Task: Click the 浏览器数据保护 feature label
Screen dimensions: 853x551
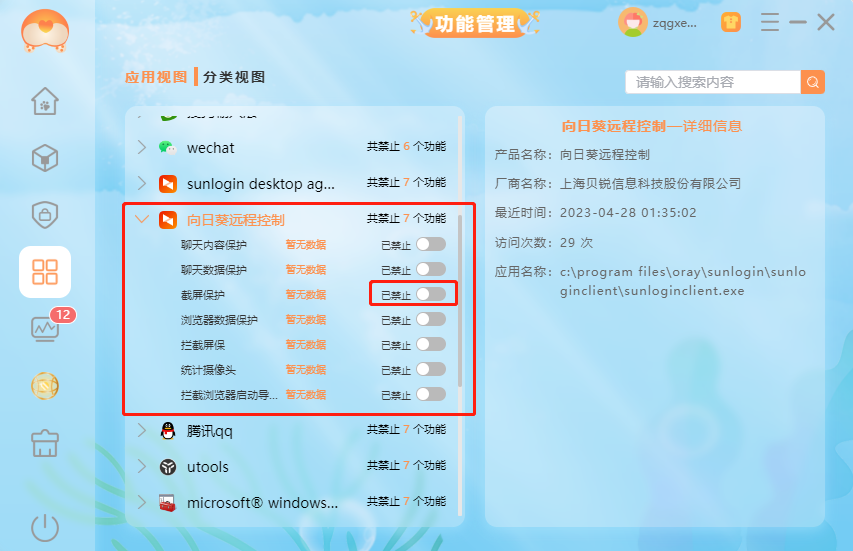Action: [219, 320]
